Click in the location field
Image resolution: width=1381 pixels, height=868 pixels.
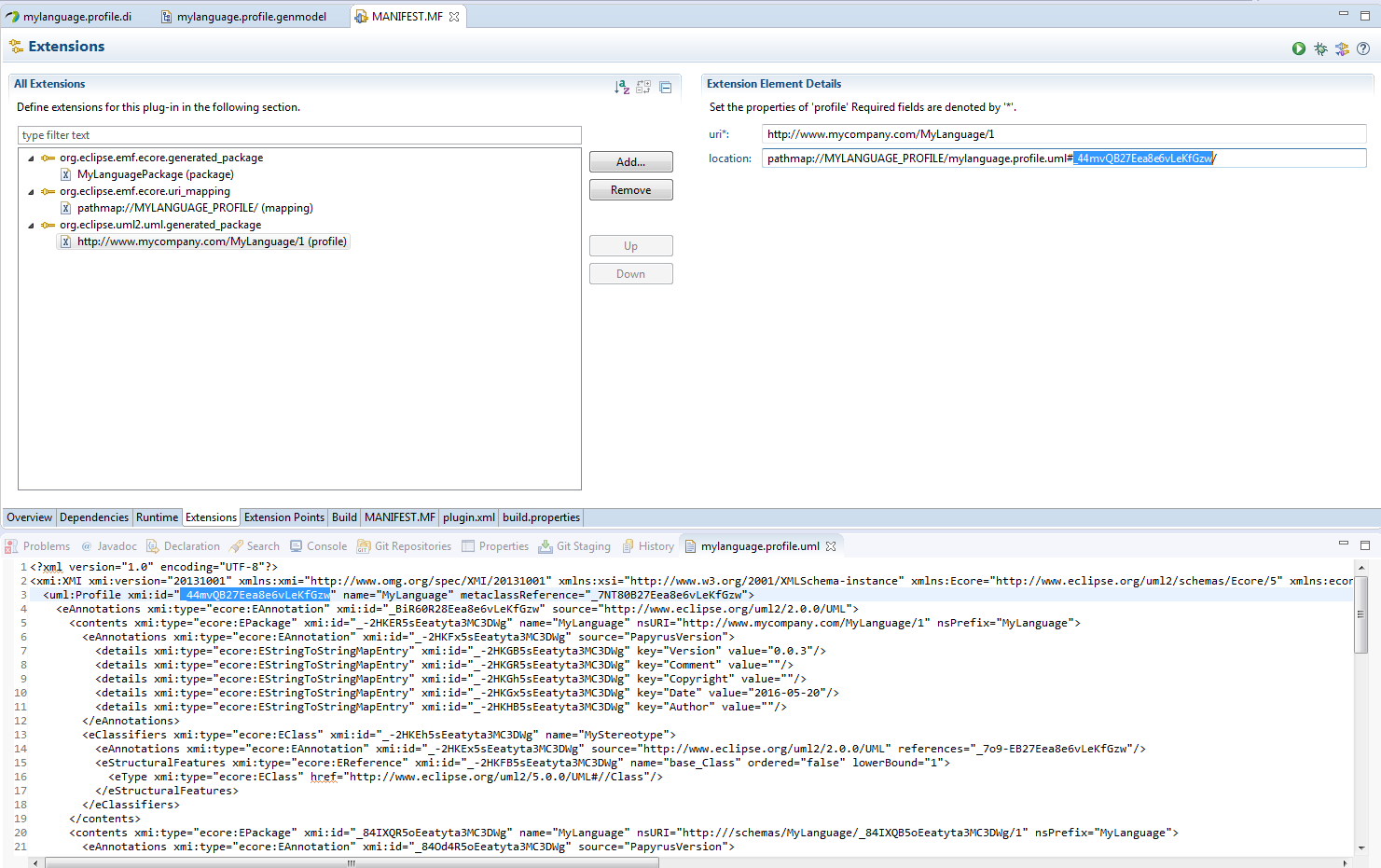[1064, 158]
